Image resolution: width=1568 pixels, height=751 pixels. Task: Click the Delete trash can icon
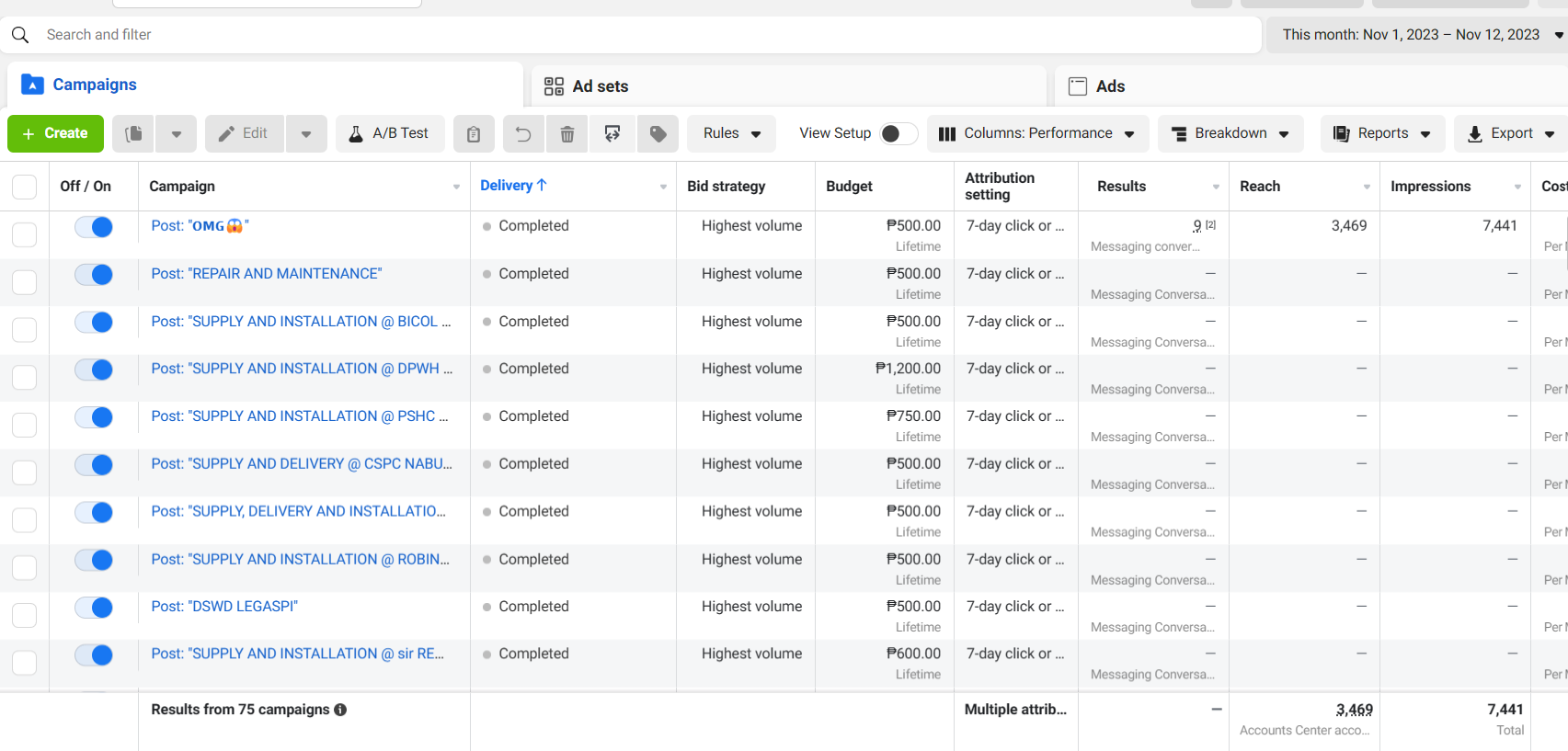[567, 134]
